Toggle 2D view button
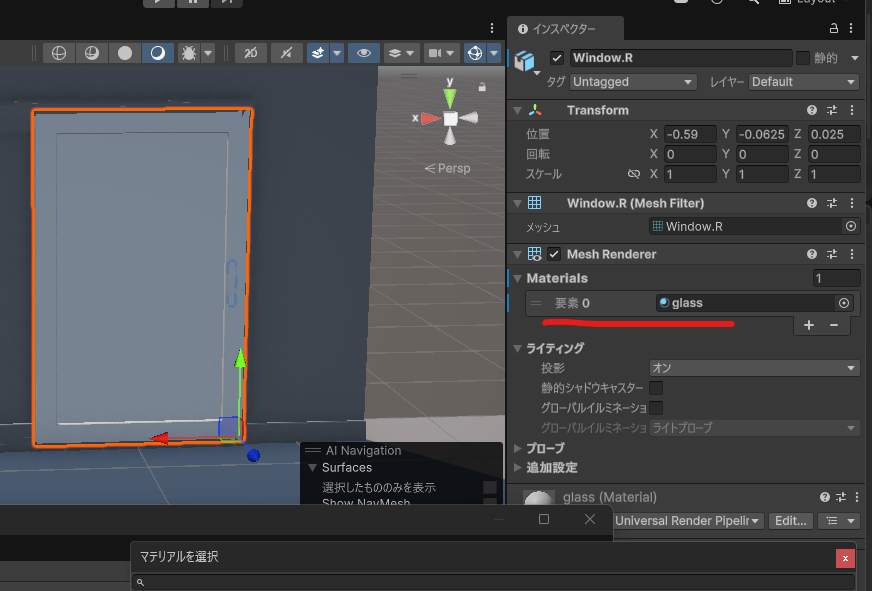The width and height of the screenshot is (872, 591). (x=251, y=53)
